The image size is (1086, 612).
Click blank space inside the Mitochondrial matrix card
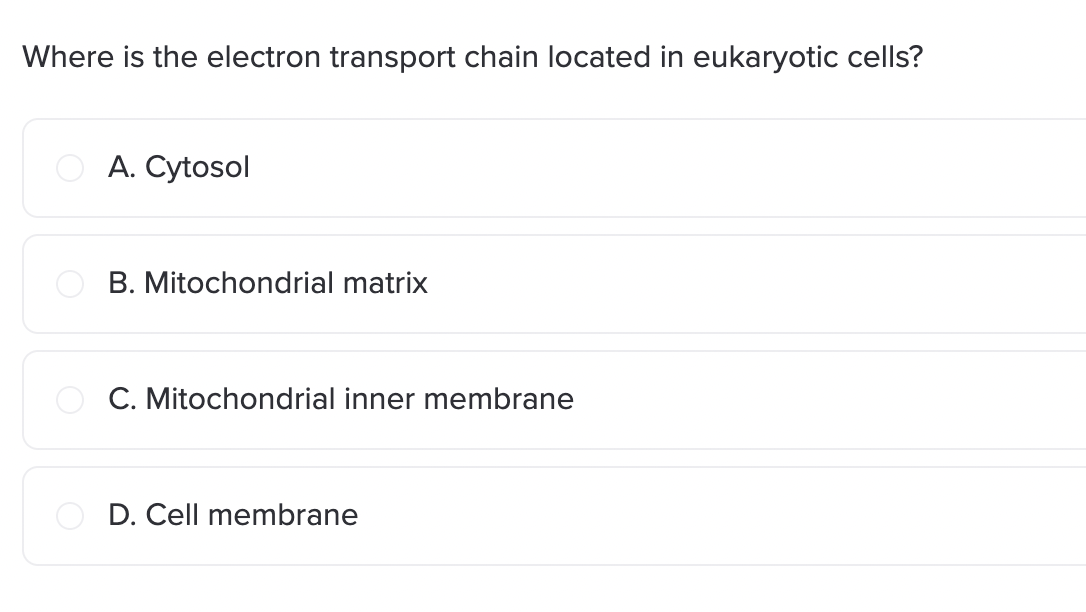coord(755,284)
